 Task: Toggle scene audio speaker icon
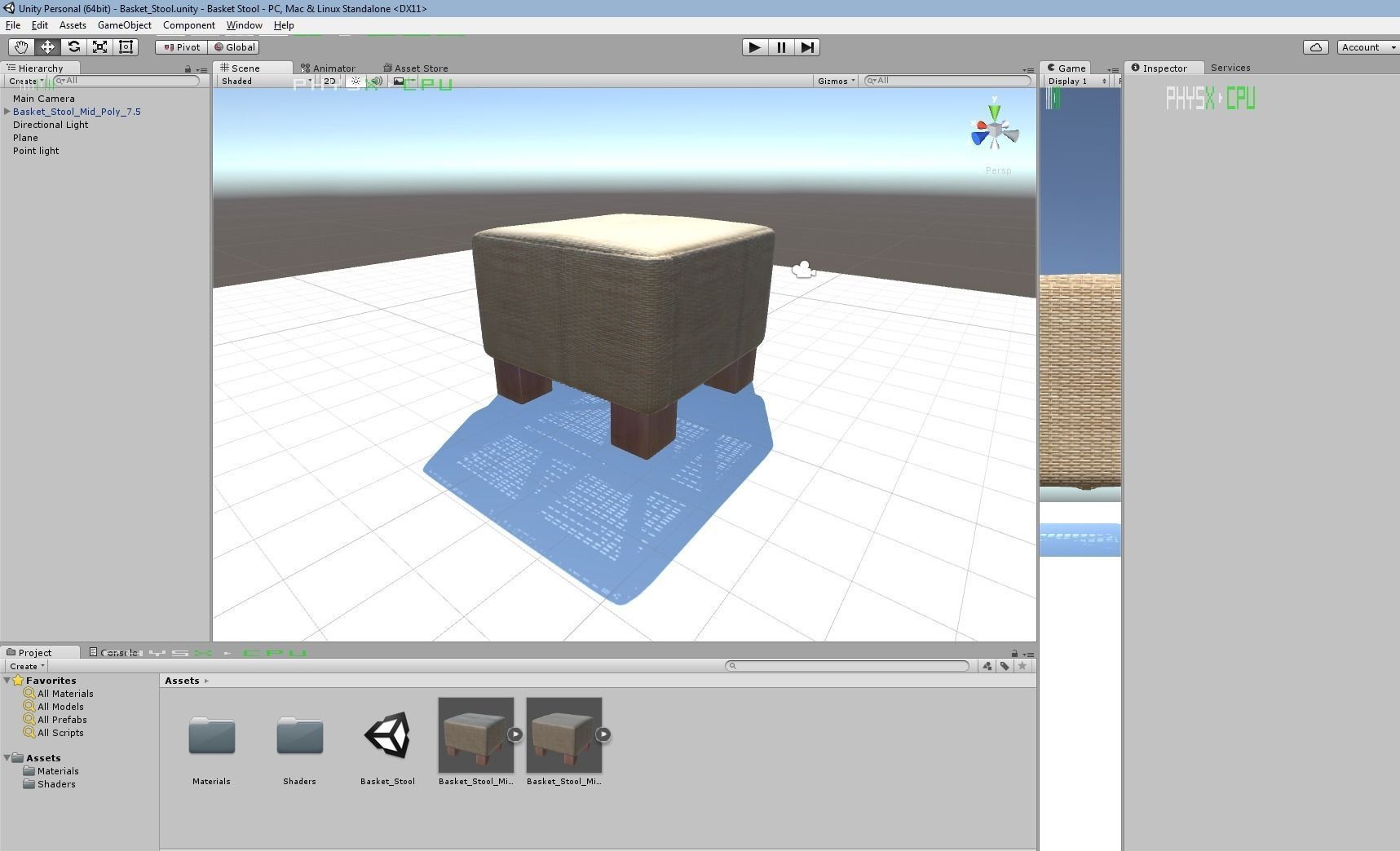377,81
